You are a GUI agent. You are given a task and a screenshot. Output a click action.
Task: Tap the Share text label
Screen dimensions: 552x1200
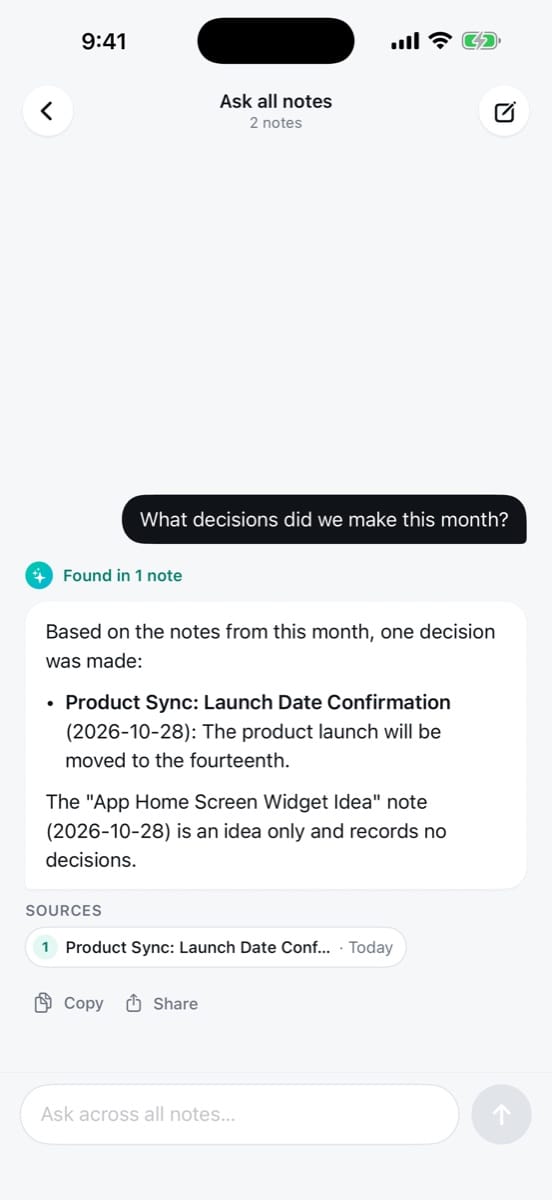click(175, 1003)
